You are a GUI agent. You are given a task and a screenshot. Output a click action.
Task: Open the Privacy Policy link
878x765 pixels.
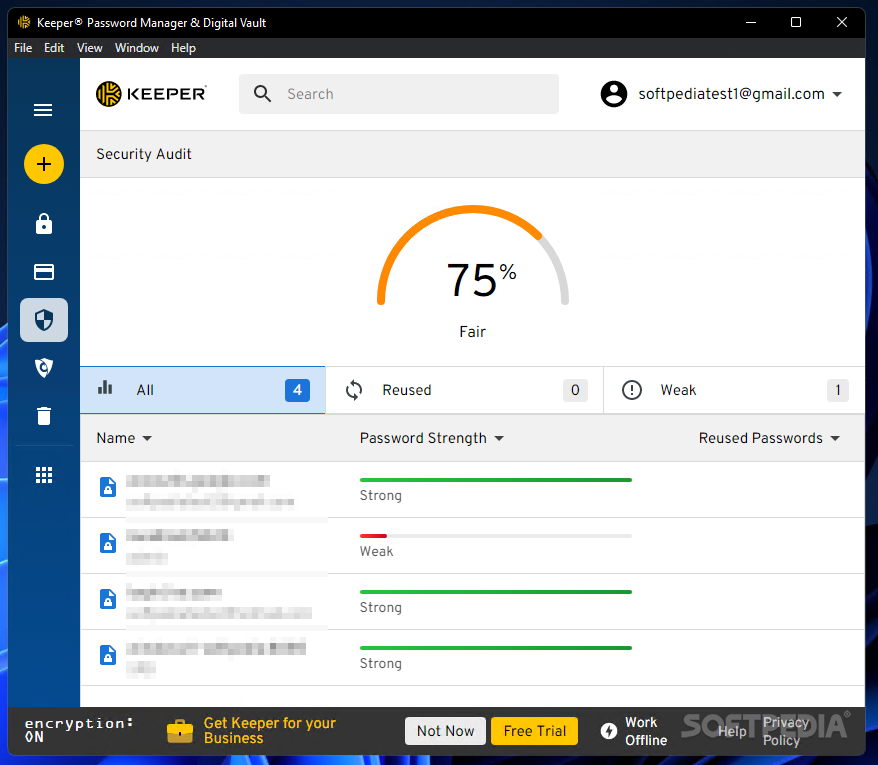(x=785, y=731)
